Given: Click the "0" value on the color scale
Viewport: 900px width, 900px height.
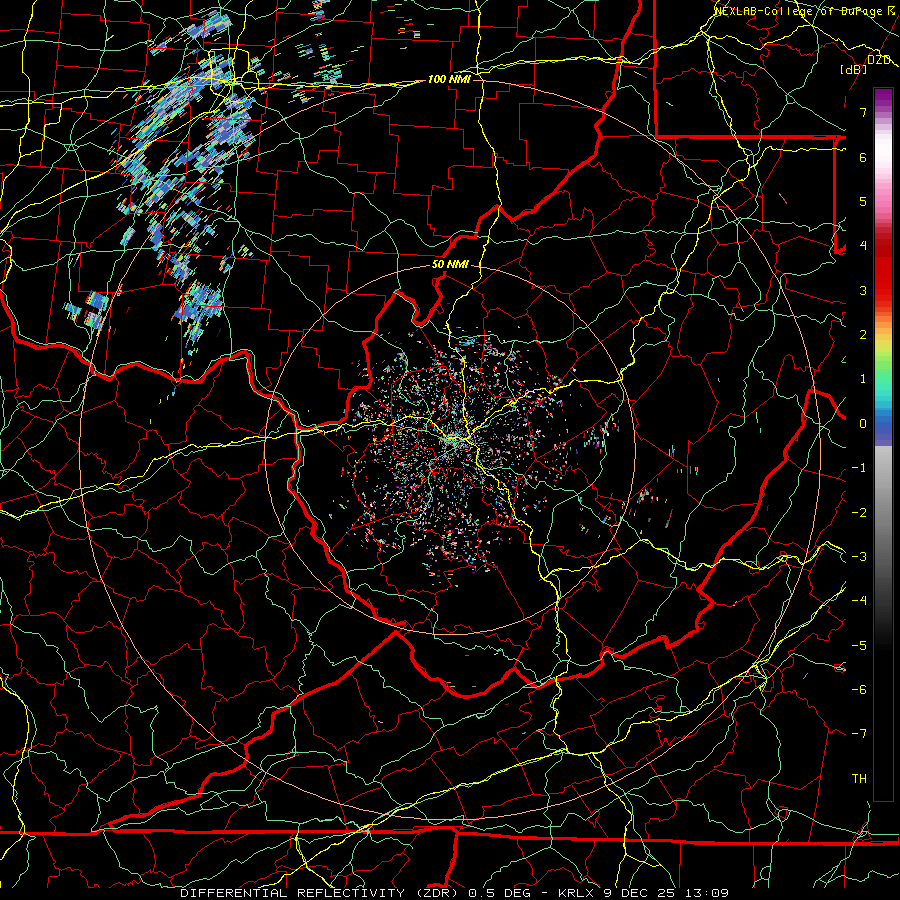Looking at the screenshot, I should pos(863,424).
